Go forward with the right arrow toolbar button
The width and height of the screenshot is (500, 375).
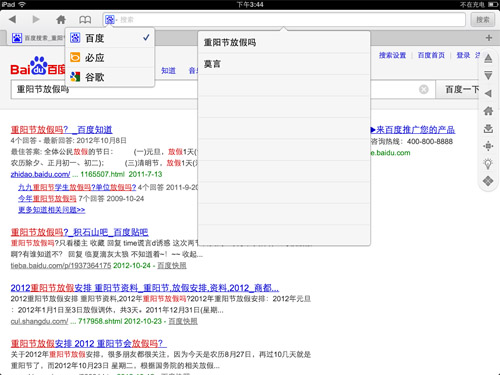pos(36,19)
